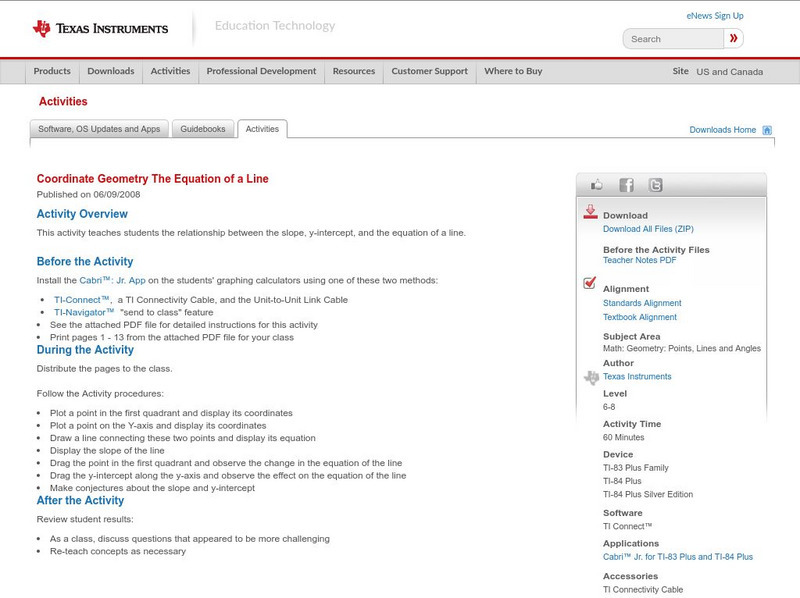Go to the Downloads Home link
The width and height of the screenshot is (800, 598).
[x=722, y=130]
